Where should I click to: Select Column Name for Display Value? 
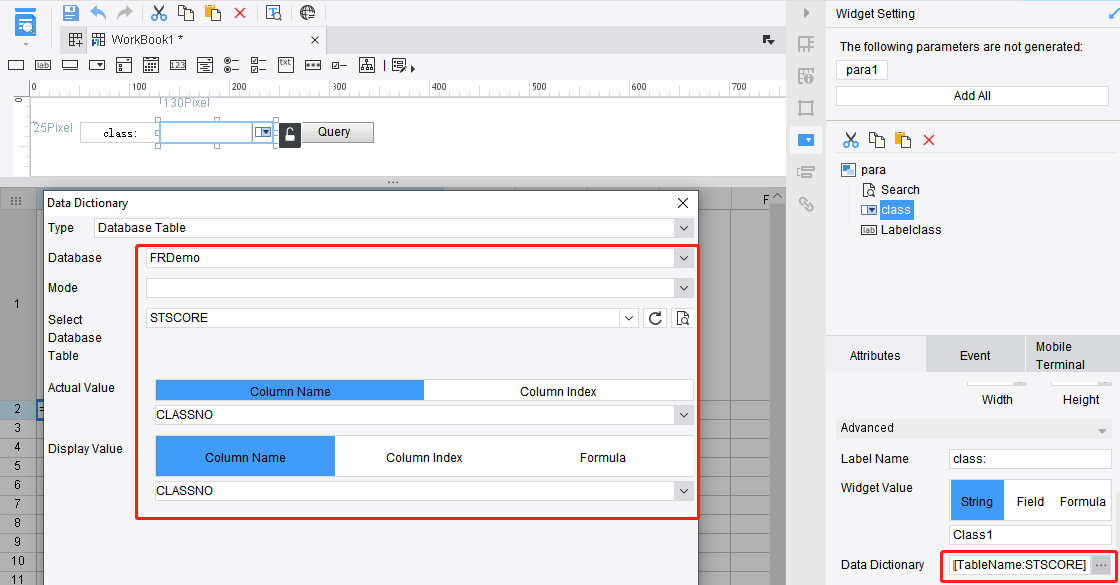pyautogui.click(x=245, y=457)
